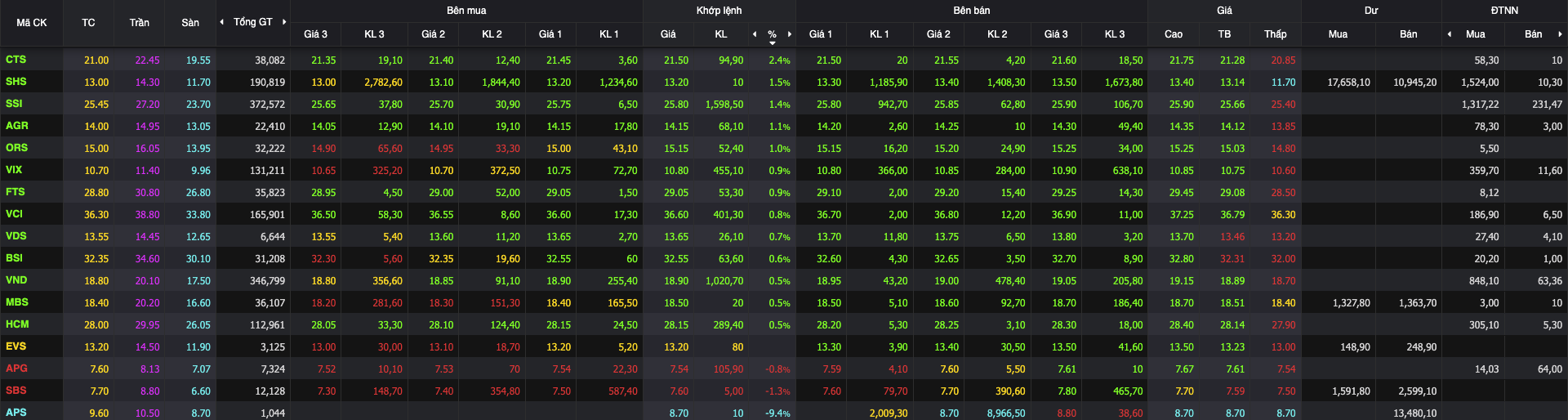The width and height of the screenshot is (1568, 420).
Task: Click the right arrow beside Tổng GT header
Action: (284, 22)
